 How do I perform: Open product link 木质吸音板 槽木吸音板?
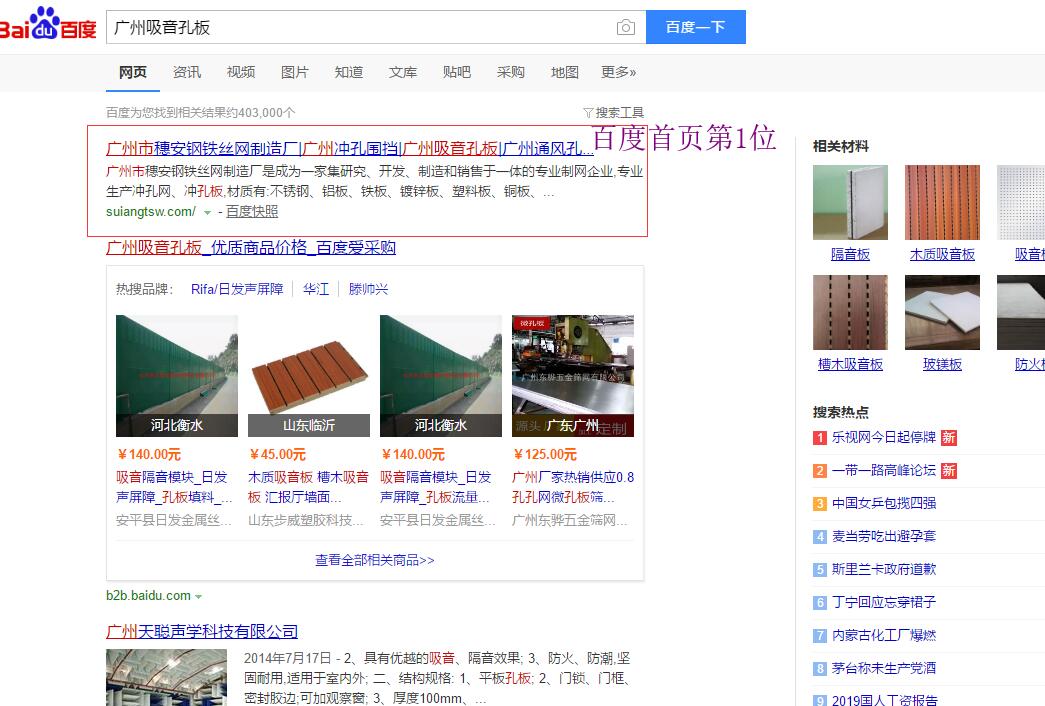click(308, 487)
